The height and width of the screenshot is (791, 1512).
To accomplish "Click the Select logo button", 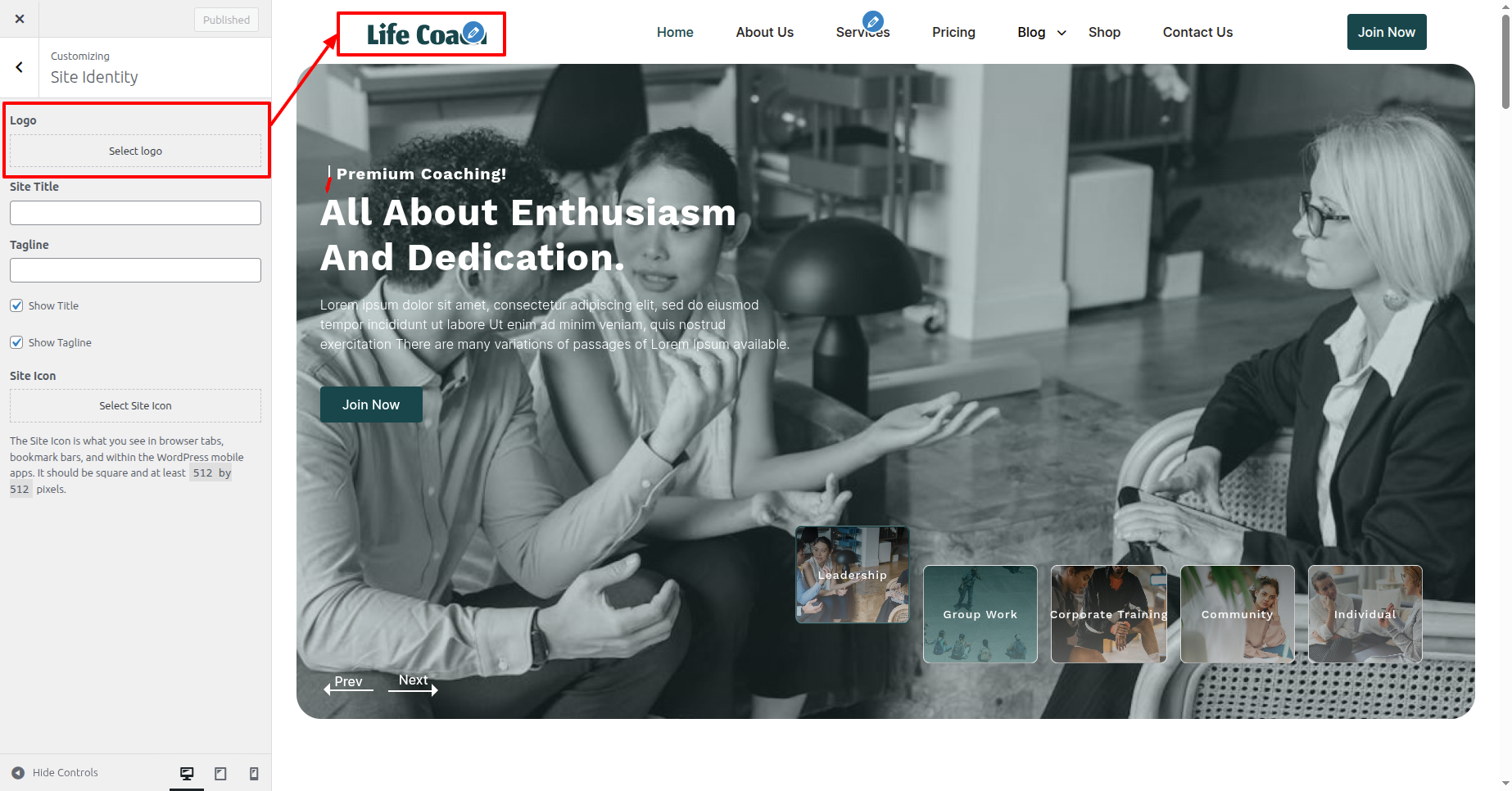I will [x=135, y=151].
